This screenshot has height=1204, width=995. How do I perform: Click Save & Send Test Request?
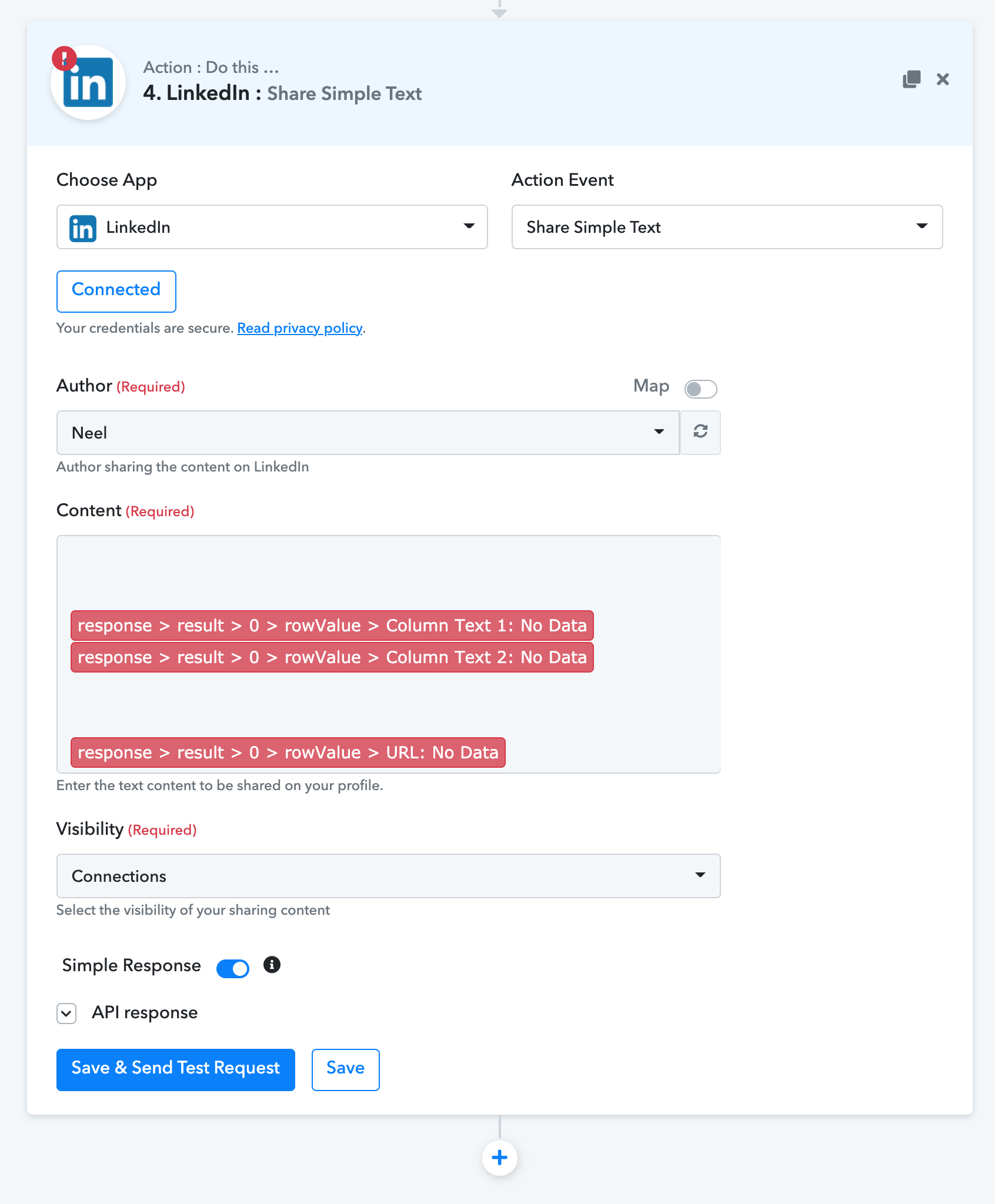(176, 1069)
